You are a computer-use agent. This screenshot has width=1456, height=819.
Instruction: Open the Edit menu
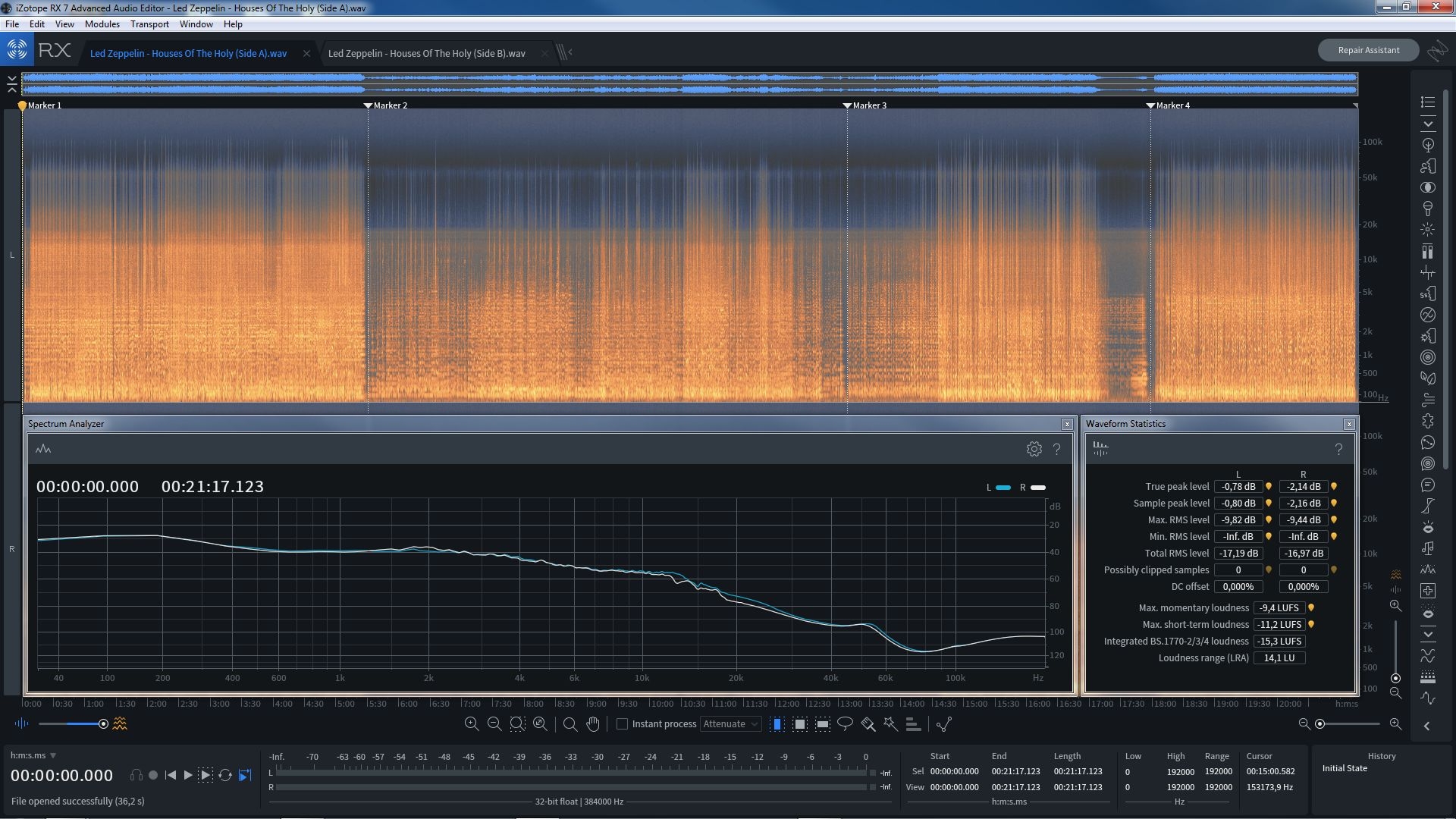pos(36,24)
